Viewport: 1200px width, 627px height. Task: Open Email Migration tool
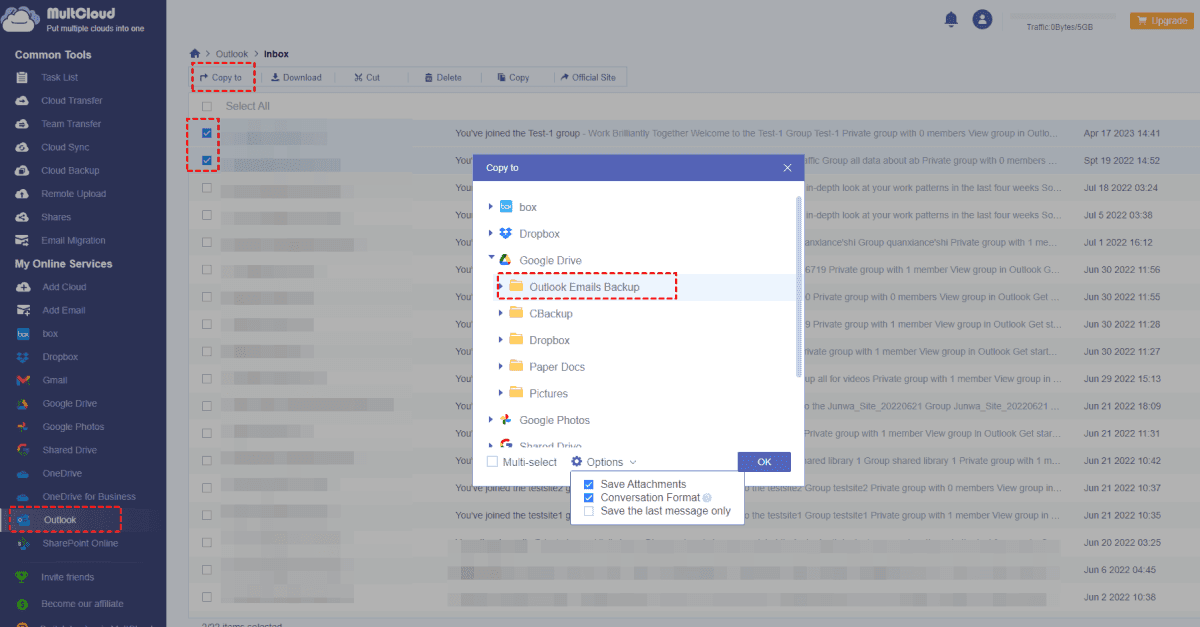[73, 240]
